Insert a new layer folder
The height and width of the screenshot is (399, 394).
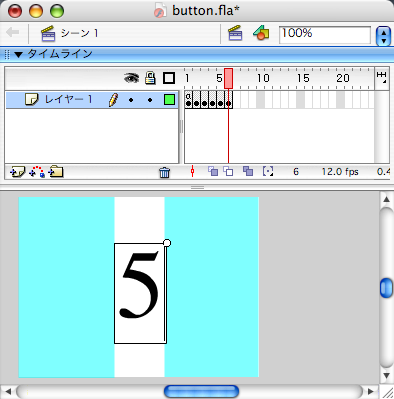point(56,172)
